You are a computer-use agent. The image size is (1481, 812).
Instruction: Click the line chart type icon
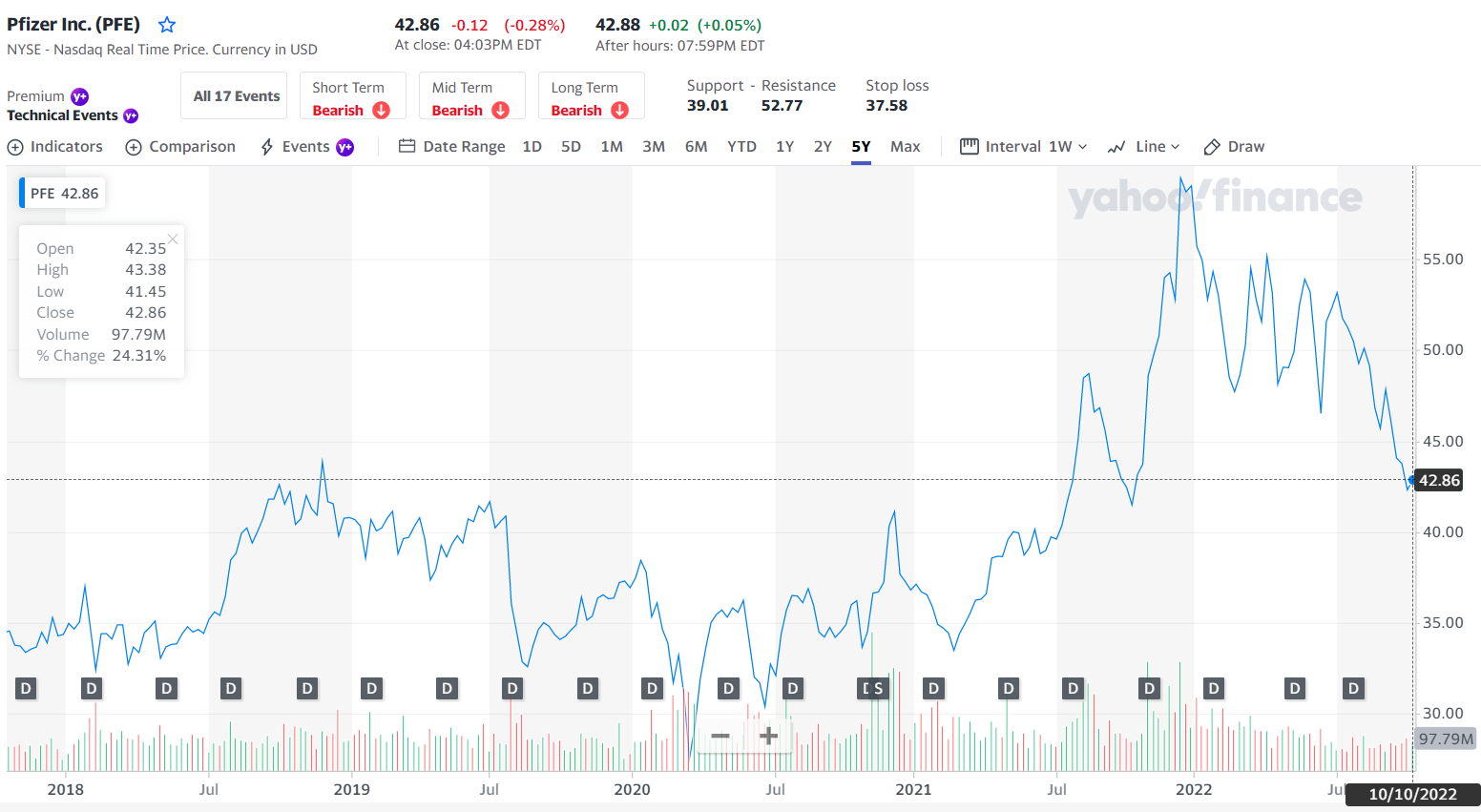tap(1116, 147)
